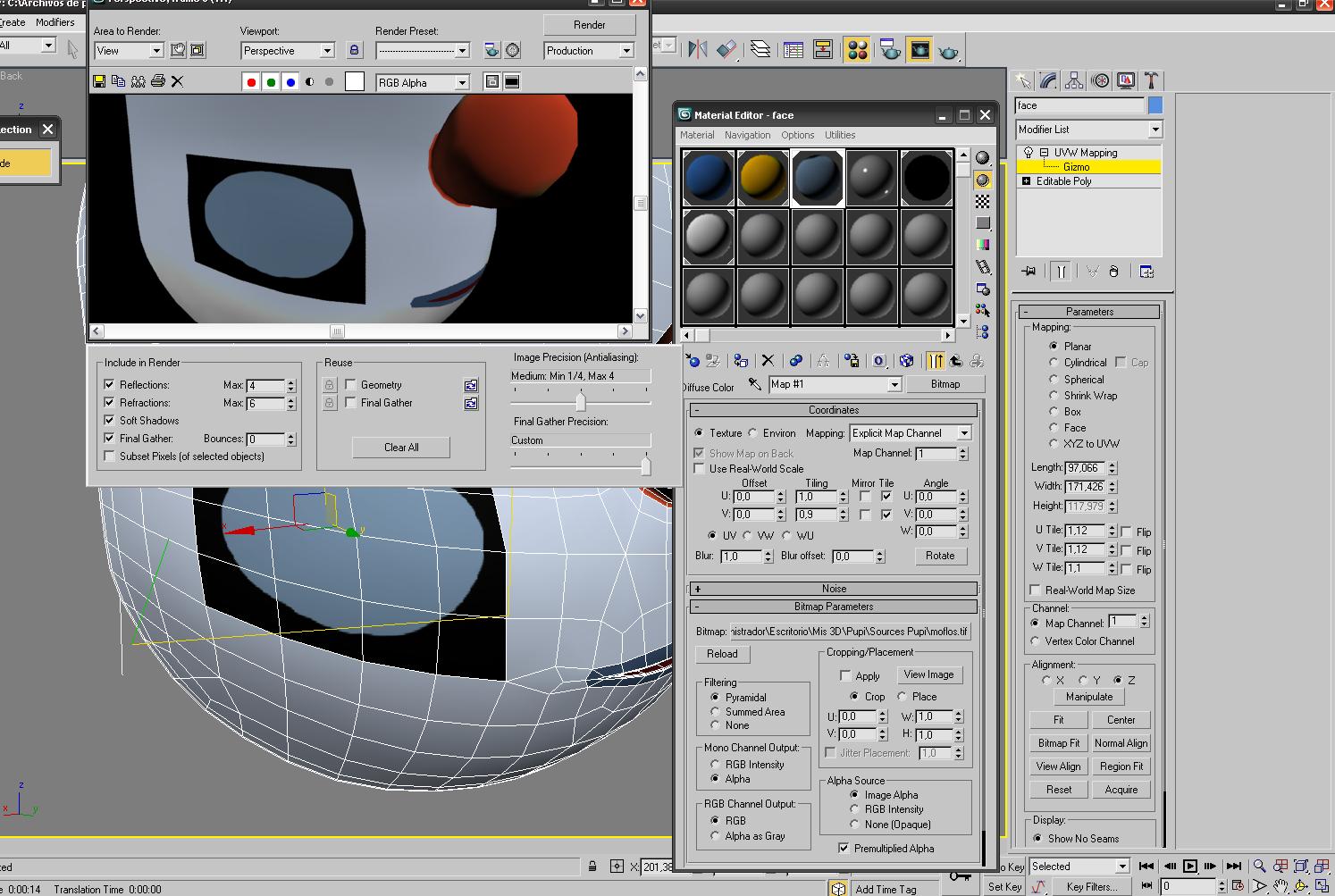
Task: Expand the Noise rollout
Action: (x=833, y=589)
